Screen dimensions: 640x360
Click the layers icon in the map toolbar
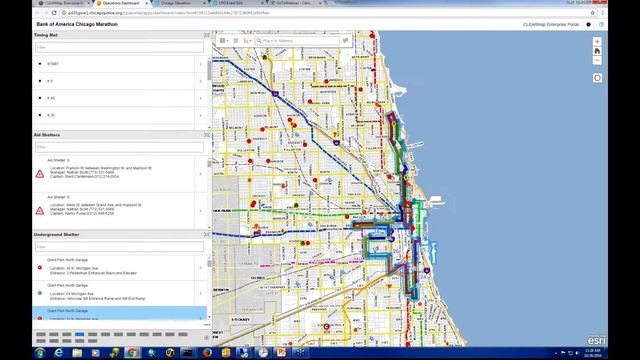pos(236,40)
